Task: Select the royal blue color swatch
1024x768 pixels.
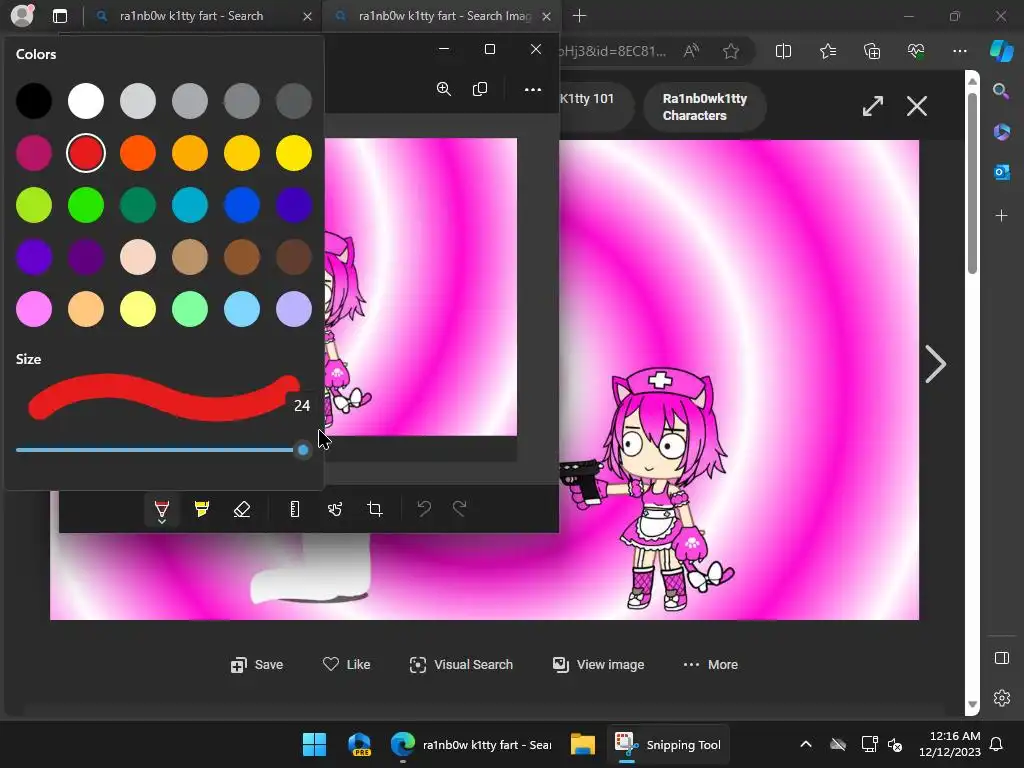Action: coord(242,205)
